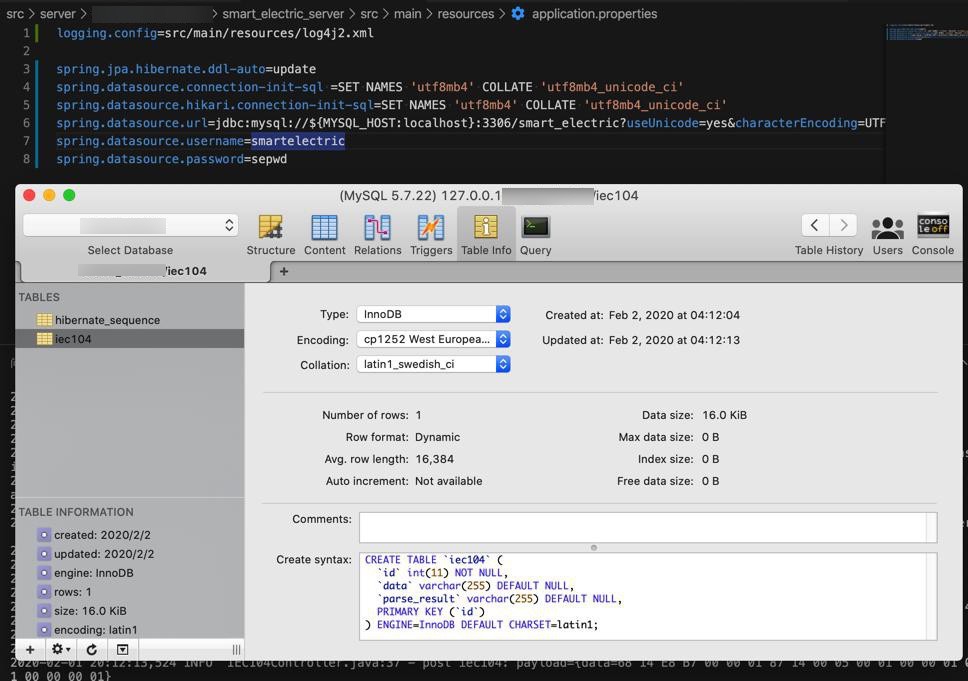Expand the Encoding dropdown
Image resolution: width=968 pixels, height=681 pixels.
pyautogui.click(x=433, y=339)
